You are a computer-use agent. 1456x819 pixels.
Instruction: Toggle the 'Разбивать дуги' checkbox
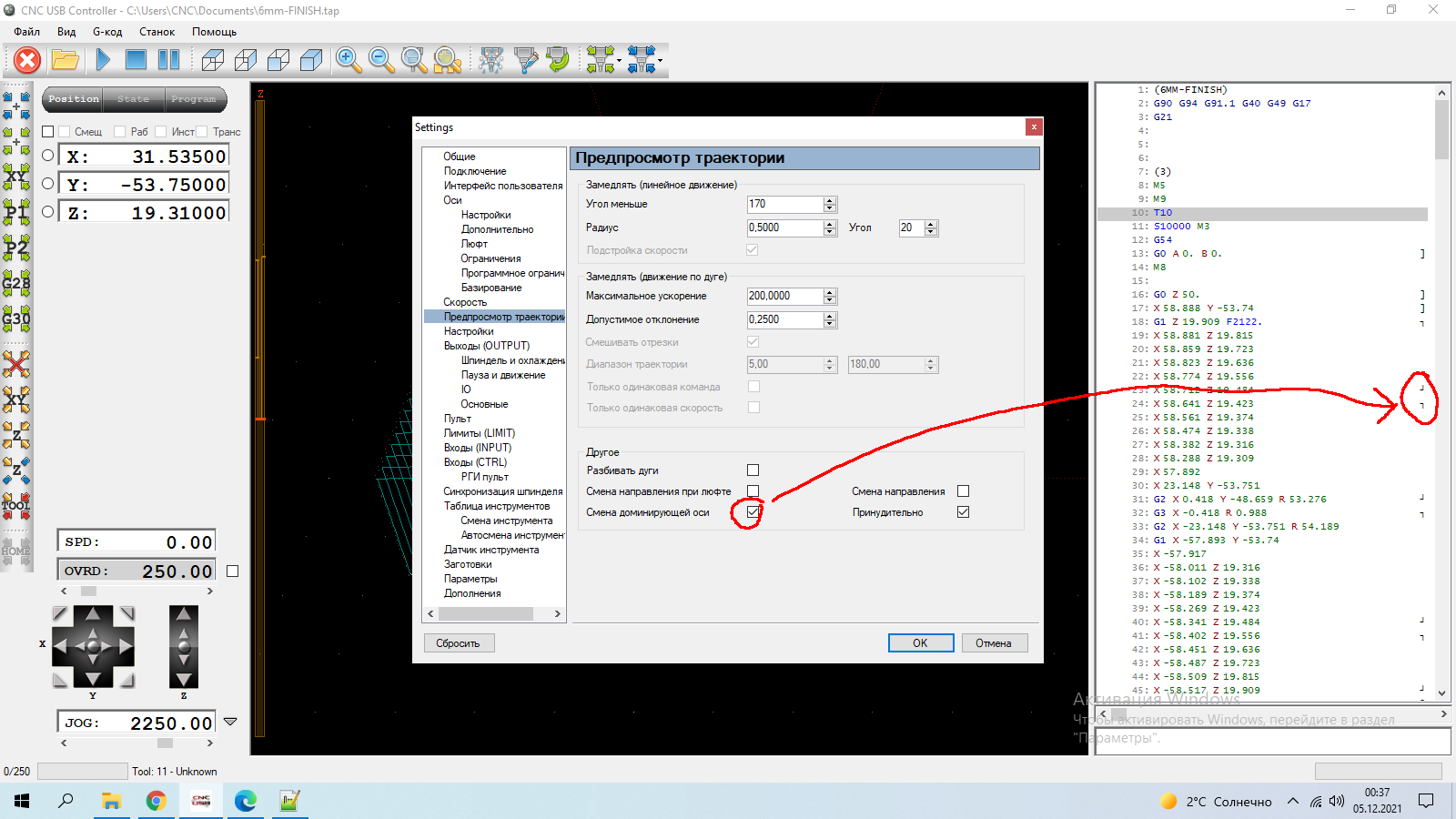(753, 470)
